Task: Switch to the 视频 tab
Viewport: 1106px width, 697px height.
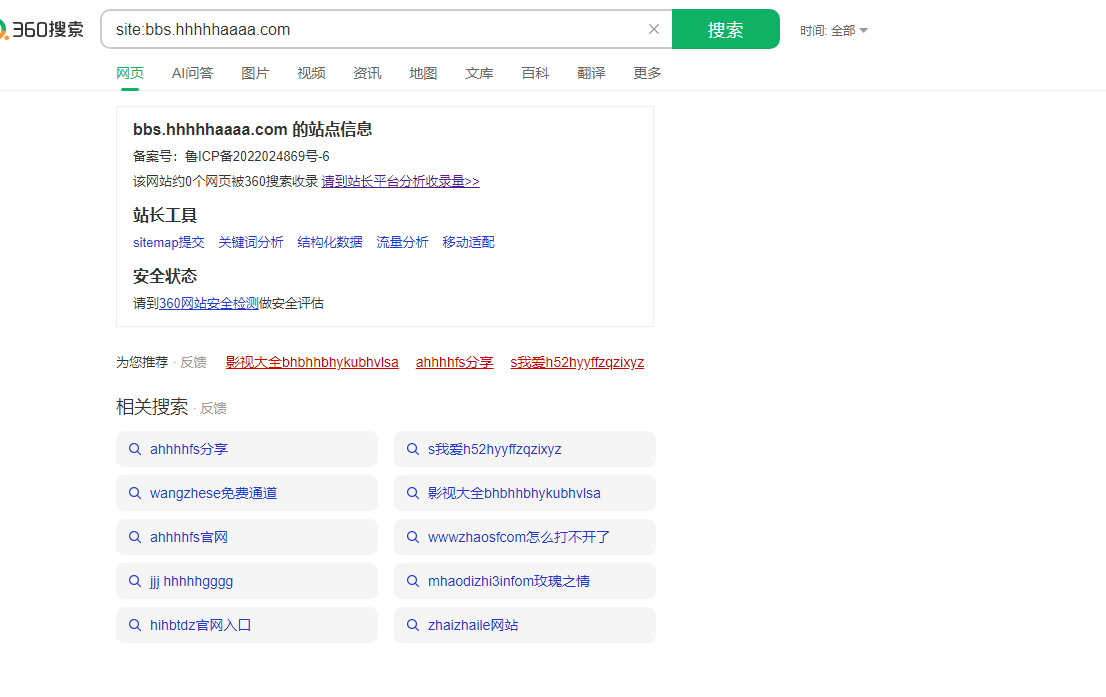Action: pos(311,73)
